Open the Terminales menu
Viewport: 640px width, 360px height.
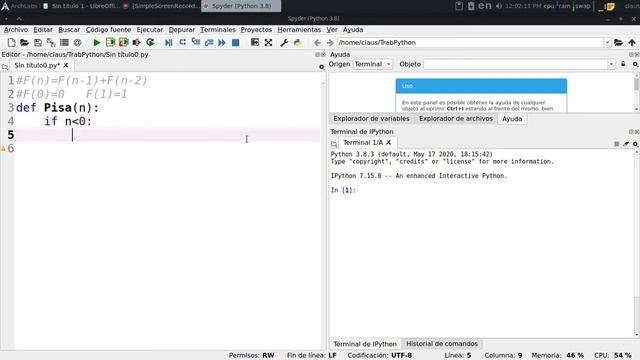pos(218,30)
